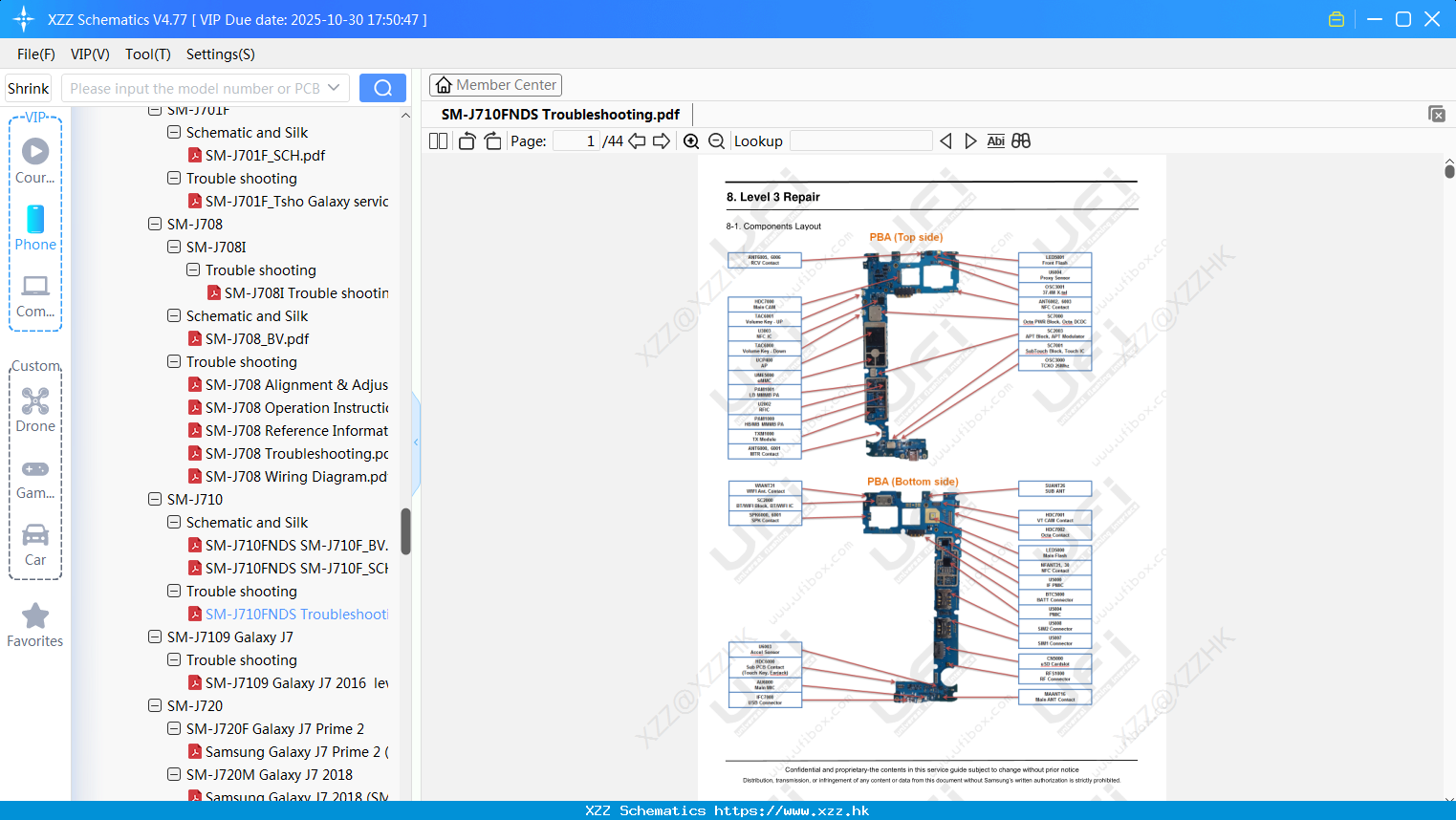
Task: Open SM-J708 Operation Instruction pdf
Action: pyautogui.click(x=288, y=407)
